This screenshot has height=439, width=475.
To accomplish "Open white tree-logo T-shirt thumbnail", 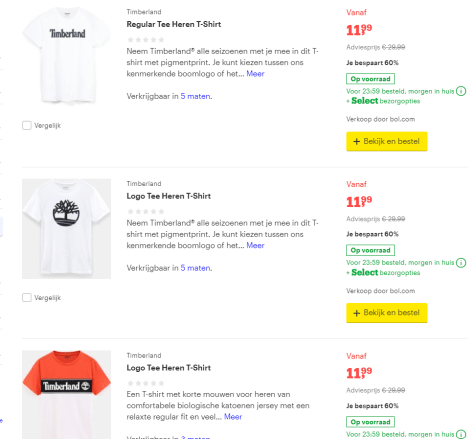I will click(66, 229).
